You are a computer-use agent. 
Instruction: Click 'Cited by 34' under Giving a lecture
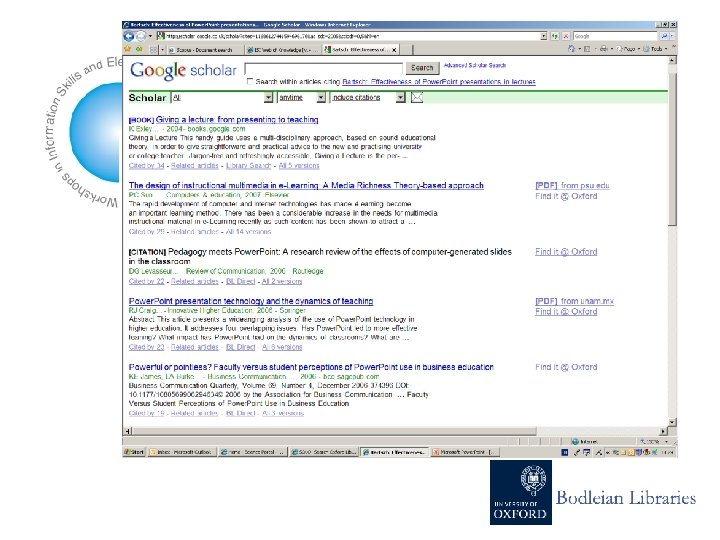tap(146, 165)
